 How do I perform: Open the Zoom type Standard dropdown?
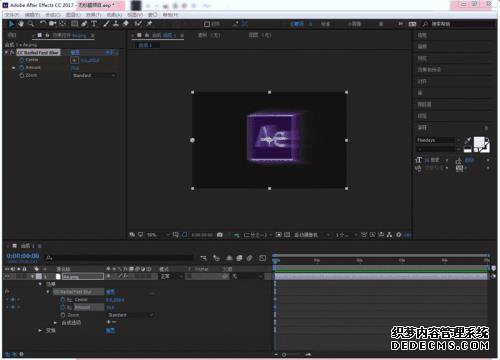click(94, 76)
